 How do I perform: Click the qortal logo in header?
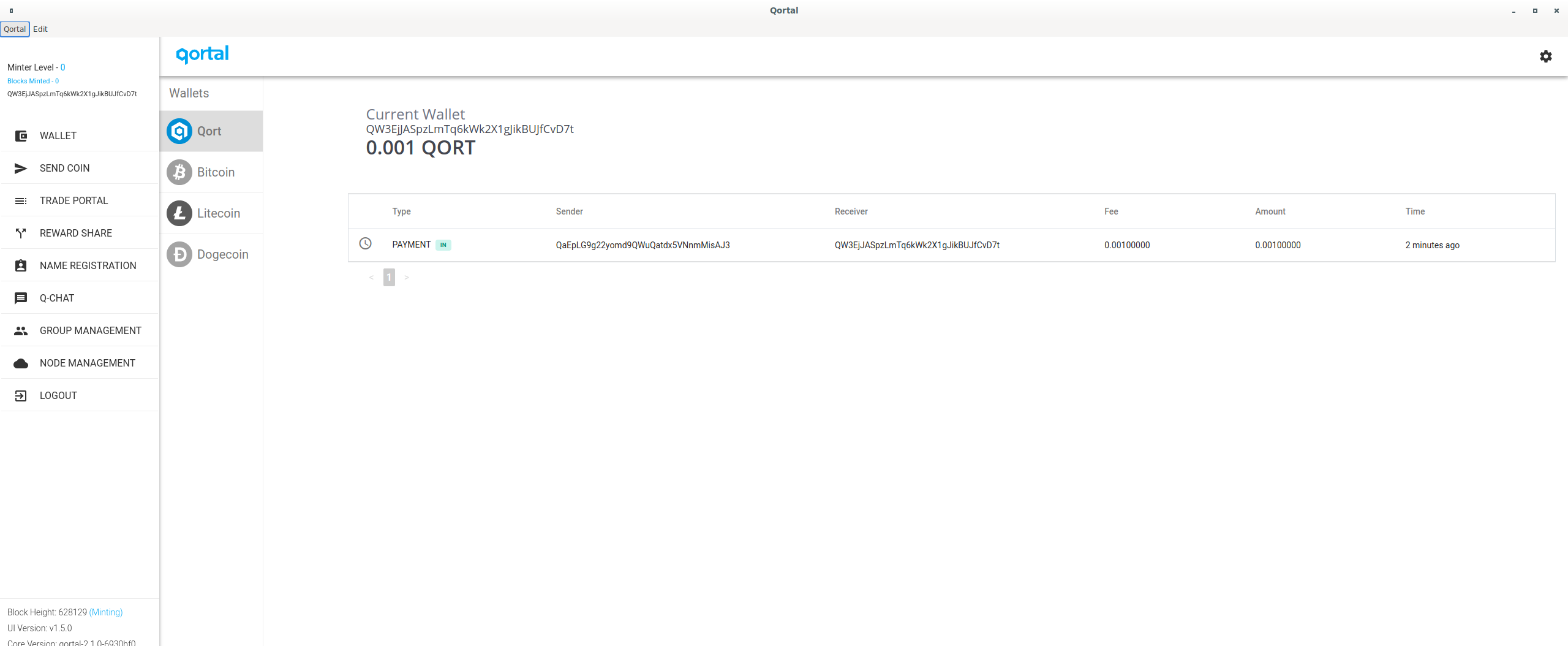pos(203,55)
